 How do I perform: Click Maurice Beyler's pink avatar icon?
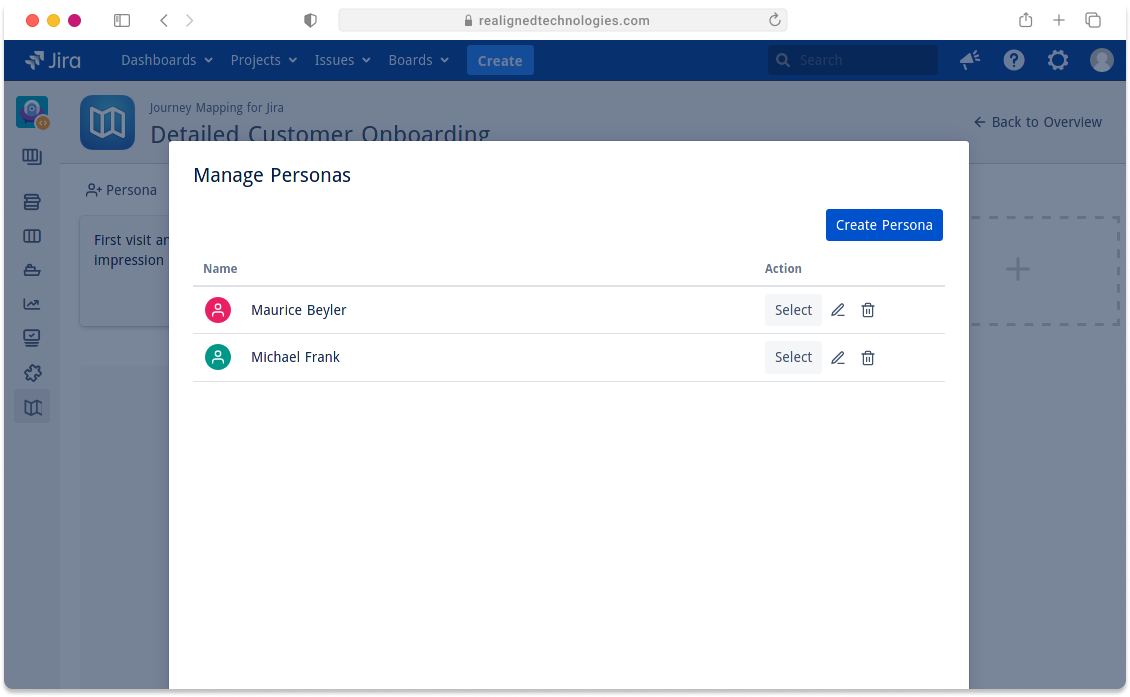click(218, 310)
